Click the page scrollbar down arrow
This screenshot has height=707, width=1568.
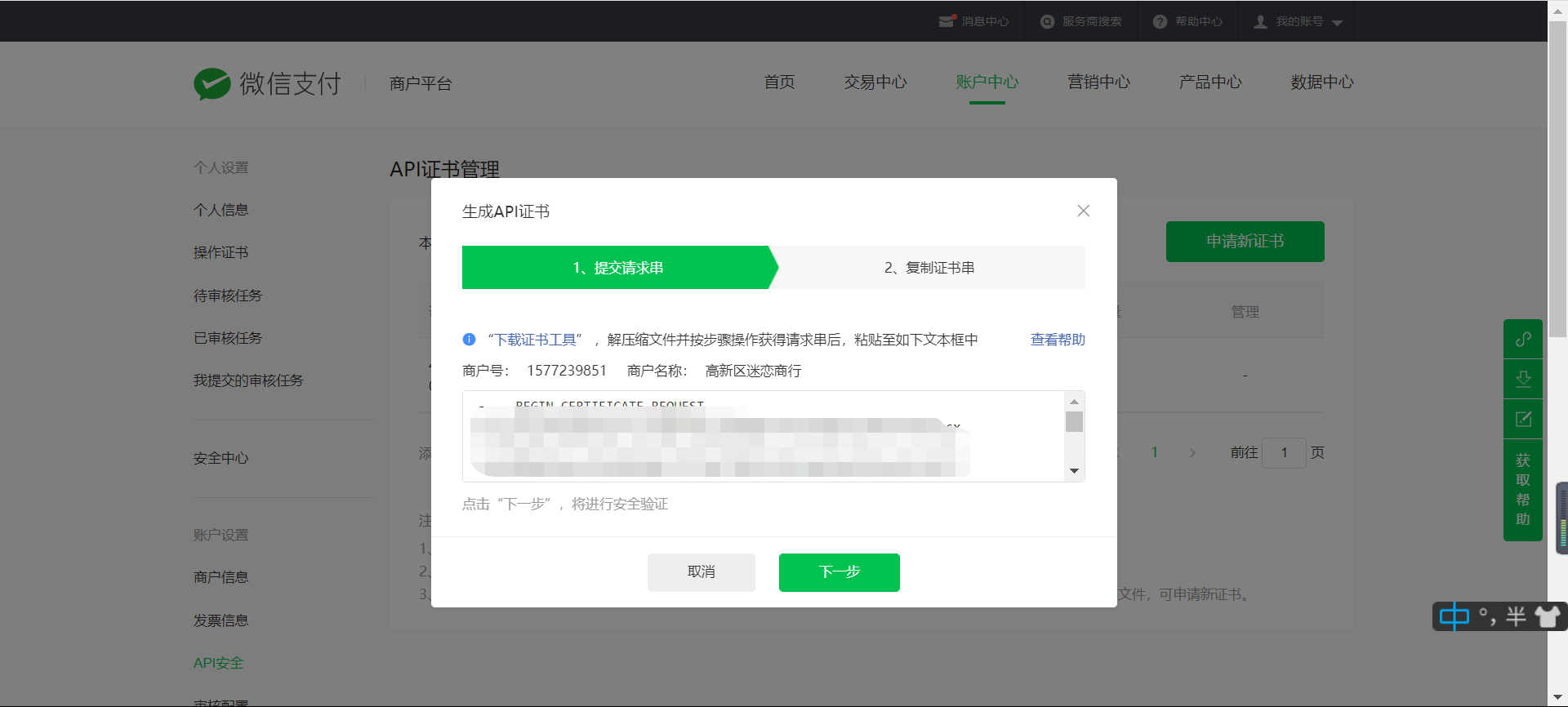tap(1557, 699)
